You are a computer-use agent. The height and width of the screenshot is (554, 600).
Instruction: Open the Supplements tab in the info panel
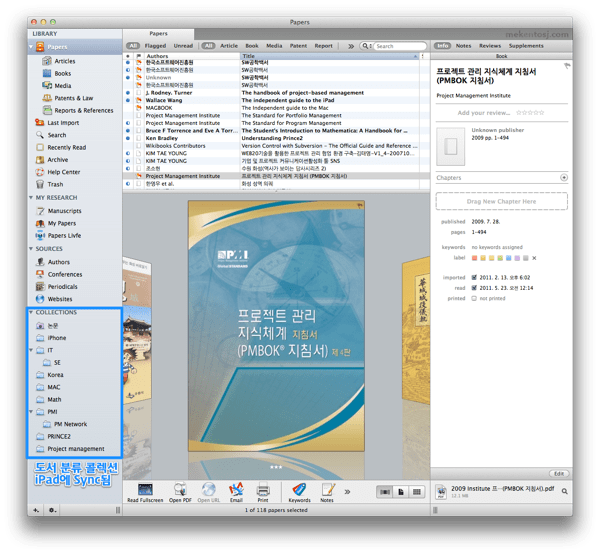click(526, 46)
